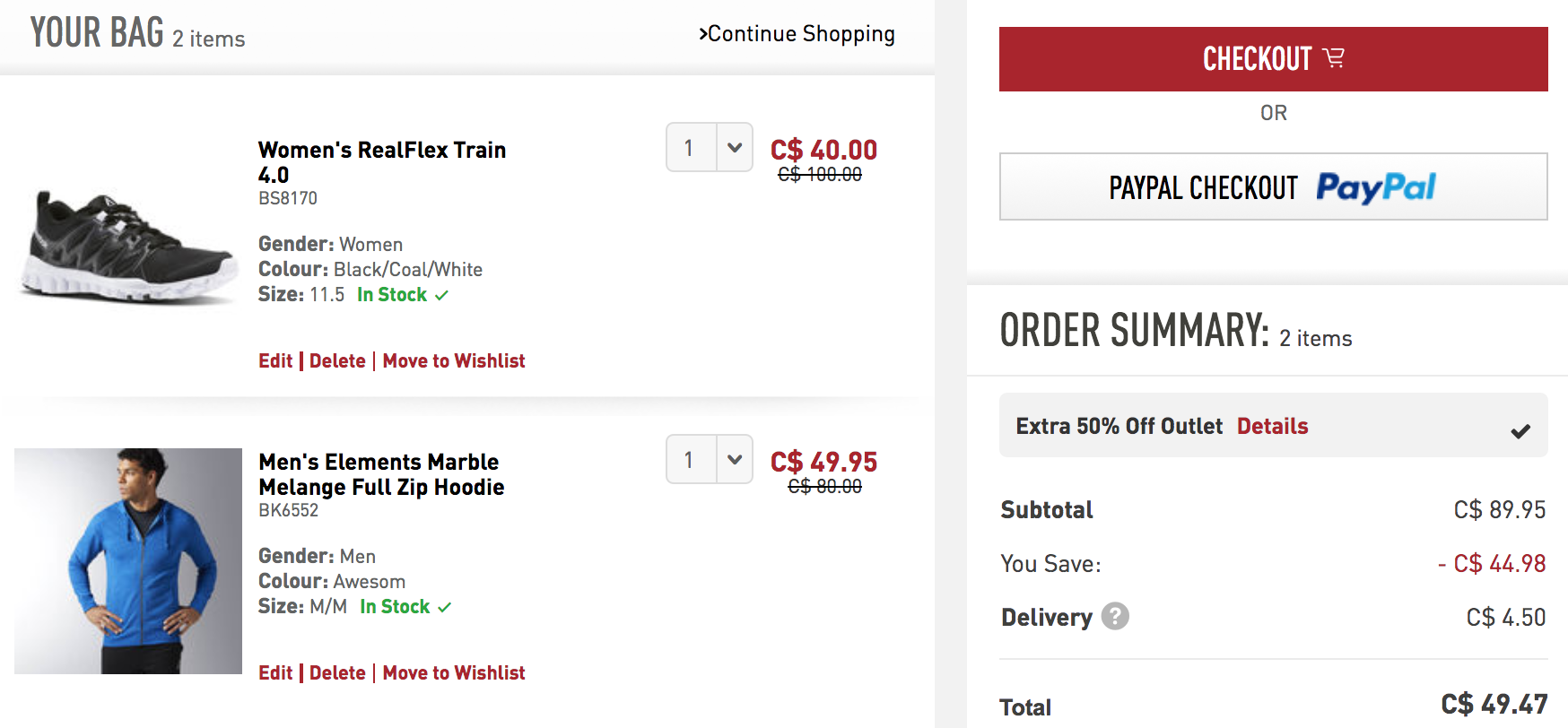Click the PayPal logo
1568x728 pixels.
tap(1375, 187)
